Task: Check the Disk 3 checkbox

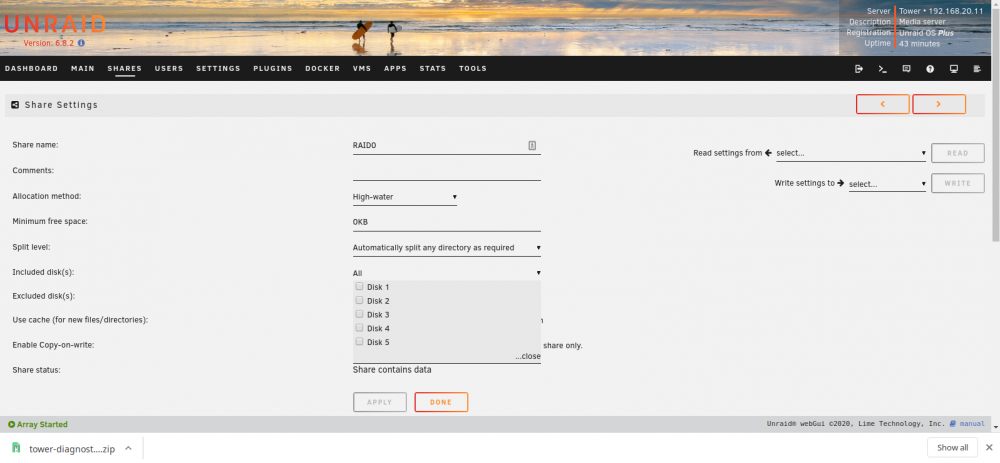Action: coord(359,314)
